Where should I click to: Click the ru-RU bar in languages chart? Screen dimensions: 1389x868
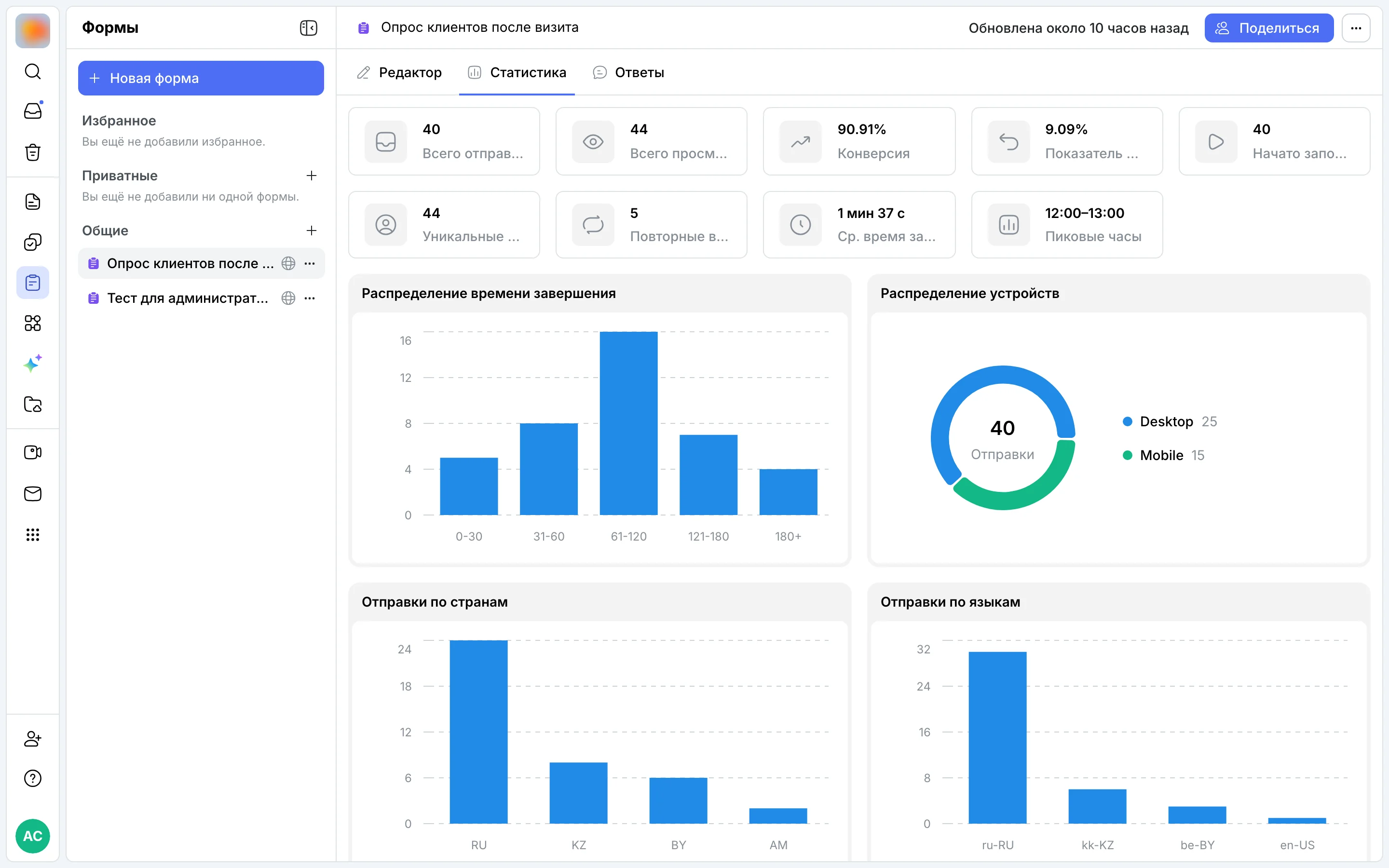[x=997, y=738]
